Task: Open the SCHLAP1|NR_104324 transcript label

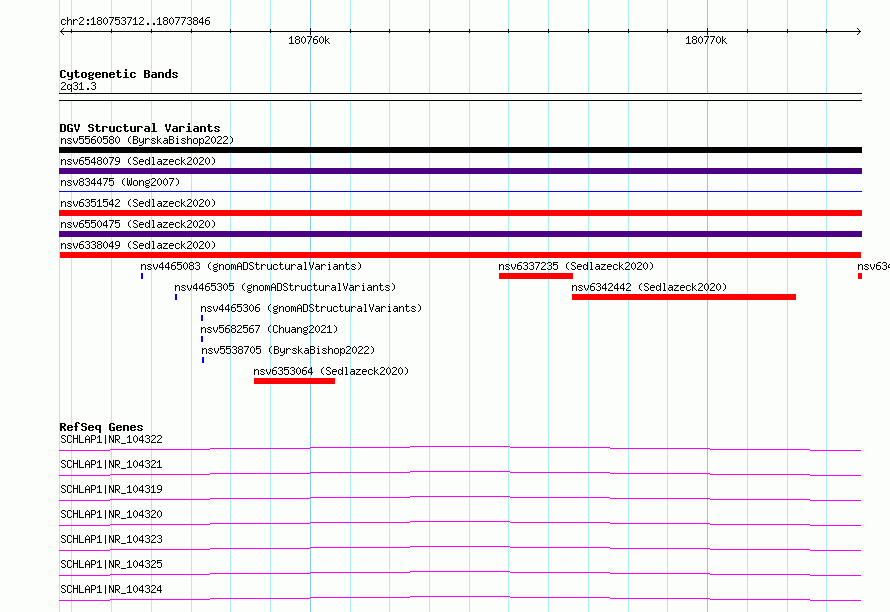Action: coord(111,589)
